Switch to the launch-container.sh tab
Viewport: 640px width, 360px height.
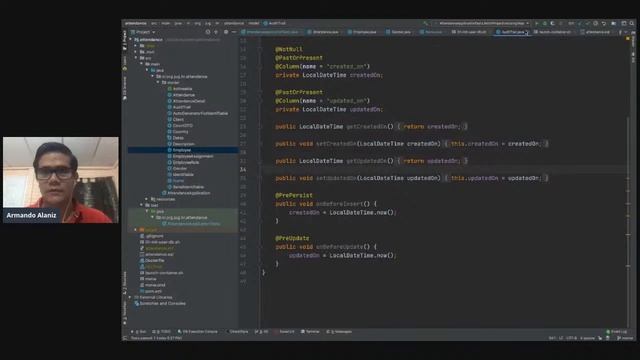coord(554,32)
